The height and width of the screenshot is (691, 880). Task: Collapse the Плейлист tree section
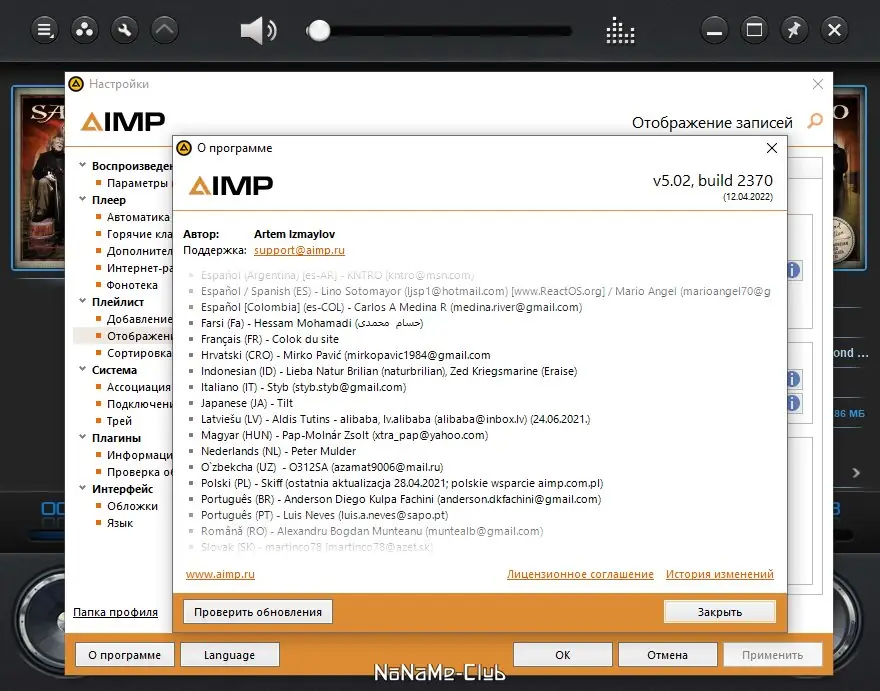point(82,301)
